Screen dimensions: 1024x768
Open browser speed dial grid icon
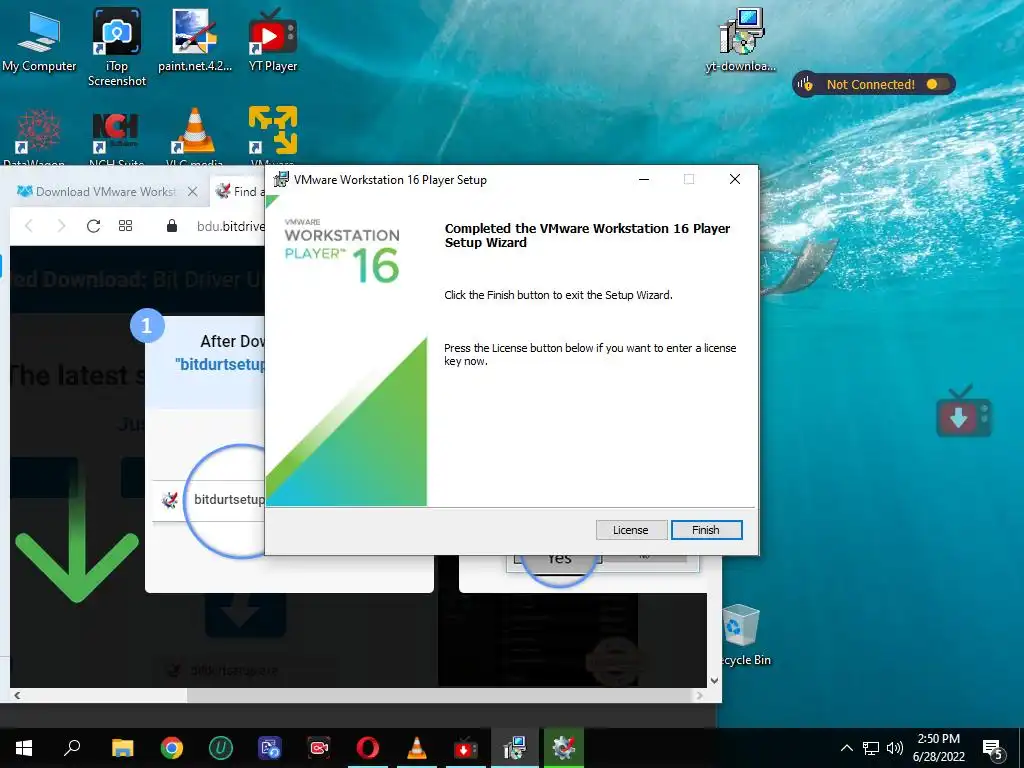125,226
